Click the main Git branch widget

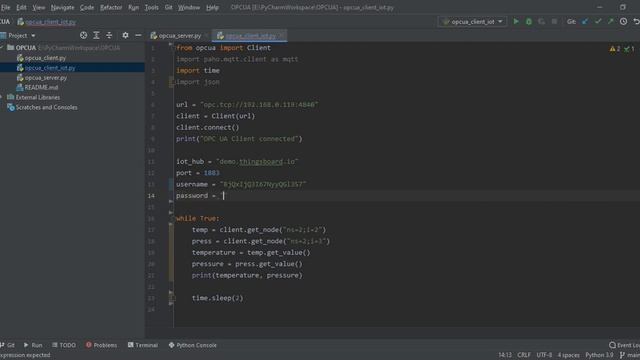click(x=630, y=355)
